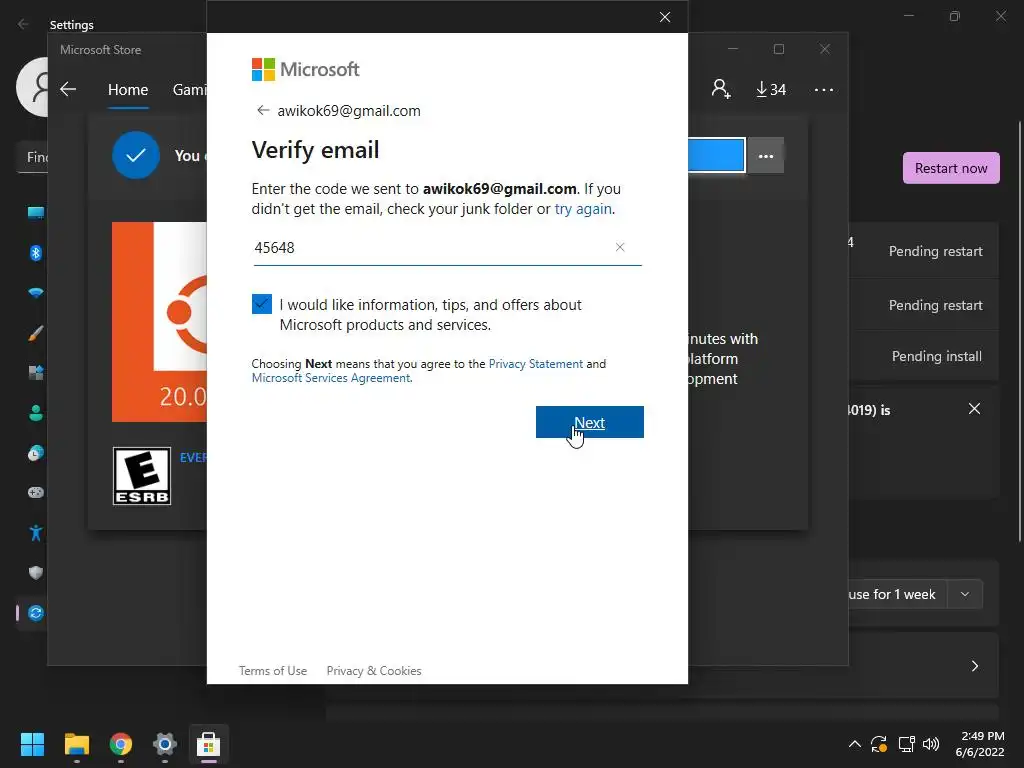Open Time & language icon in Settings sidebar
The width and height of the screenshot is (1024, 768).
pyautogui.click(x=36, y=453)
